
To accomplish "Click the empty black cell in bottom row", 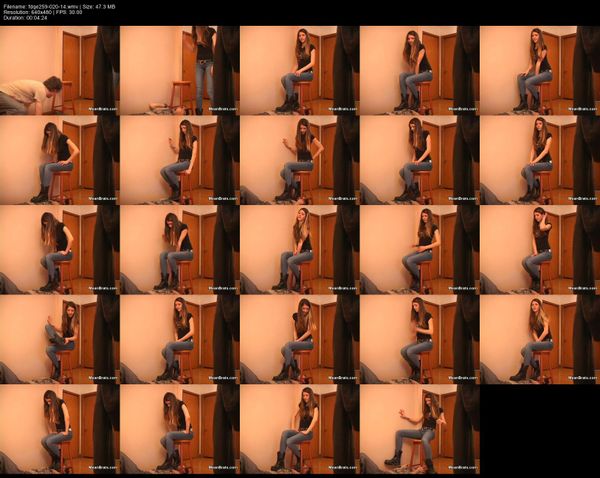I will (539, 429).
